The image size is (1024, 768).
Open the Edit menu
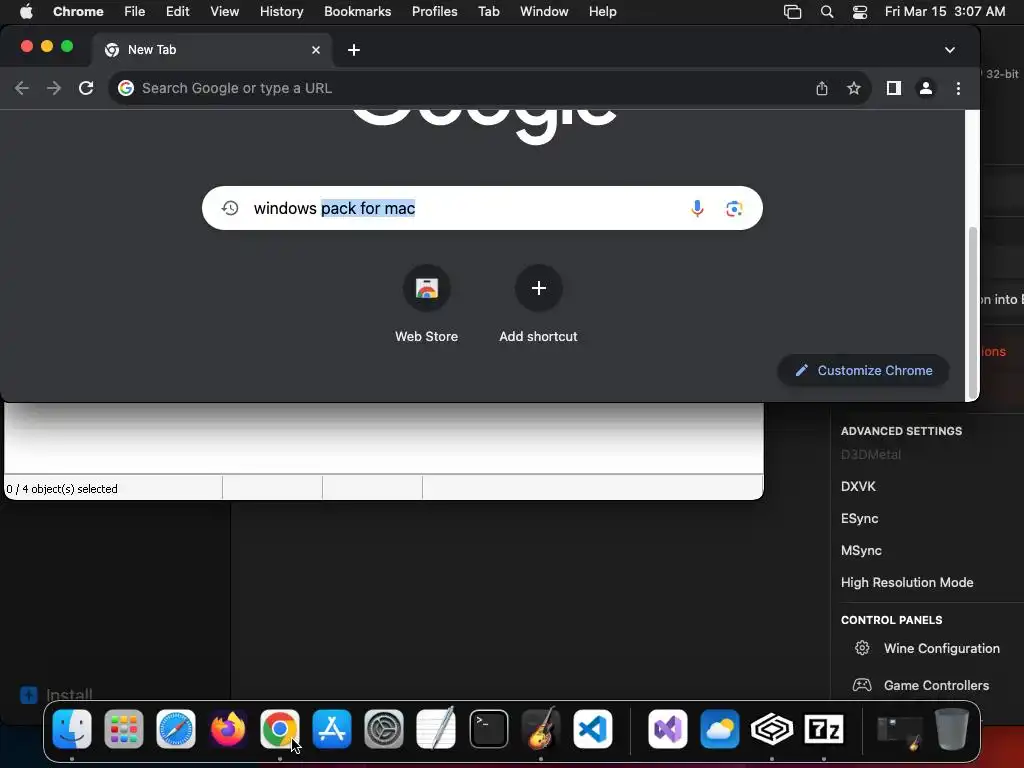178,12
